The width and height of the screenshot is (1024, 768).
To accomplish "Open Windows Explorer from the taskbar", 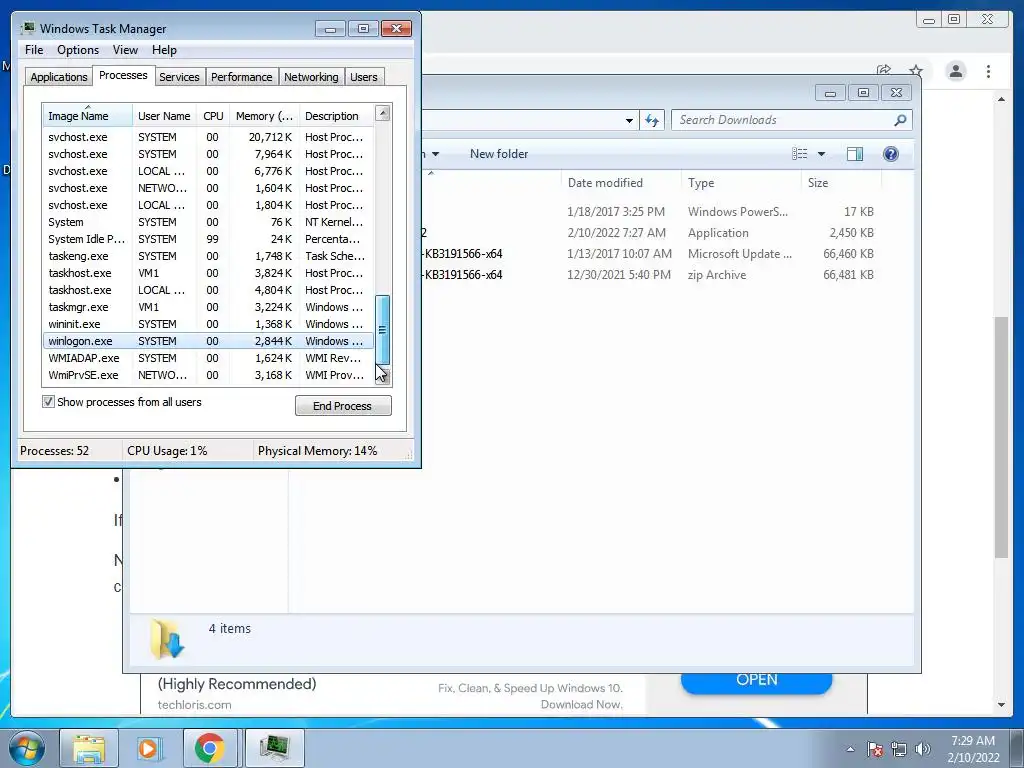I will tap(89, 748).
